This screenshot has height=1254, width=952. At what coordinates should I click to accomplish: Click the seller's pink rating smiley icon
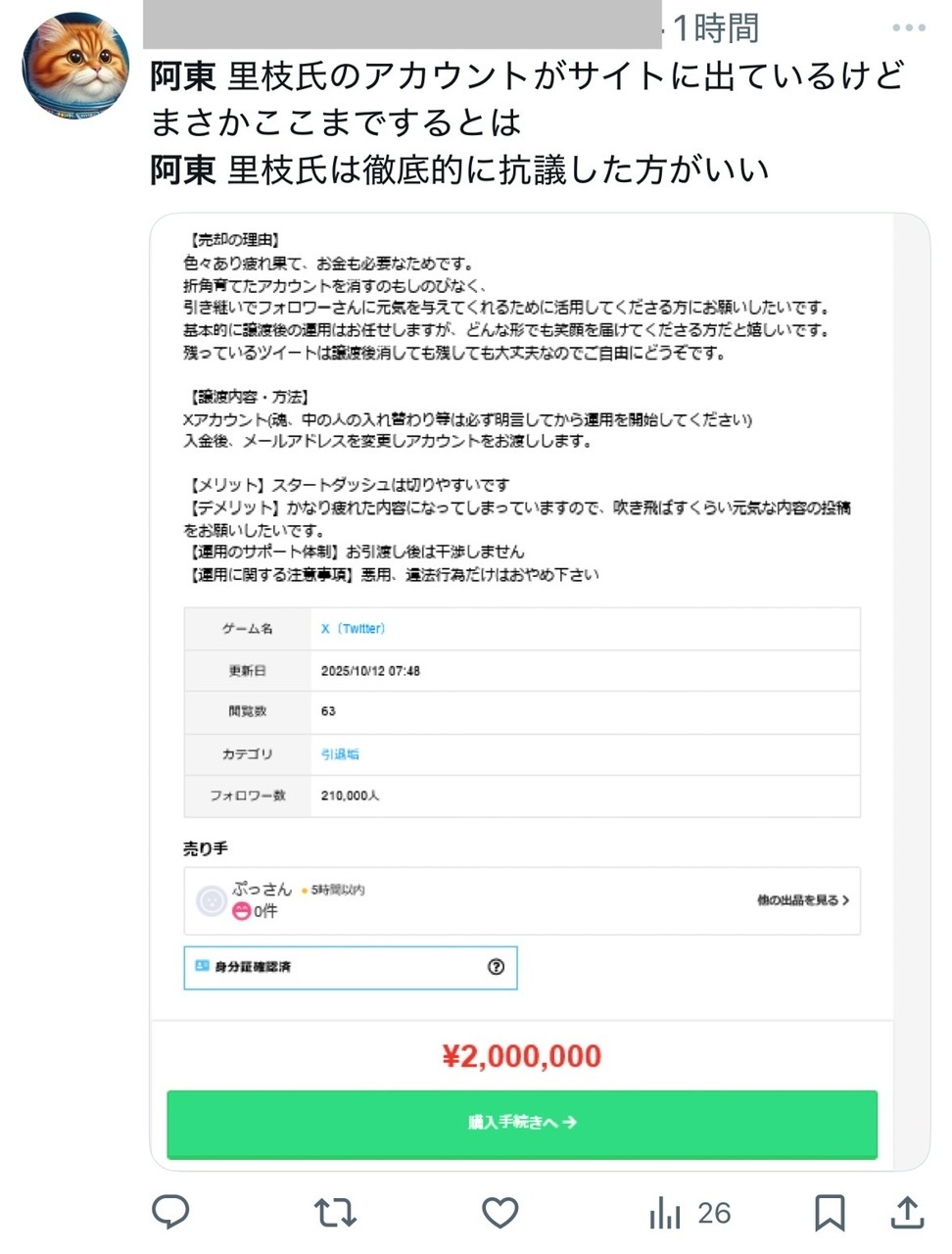click(241, 911)
